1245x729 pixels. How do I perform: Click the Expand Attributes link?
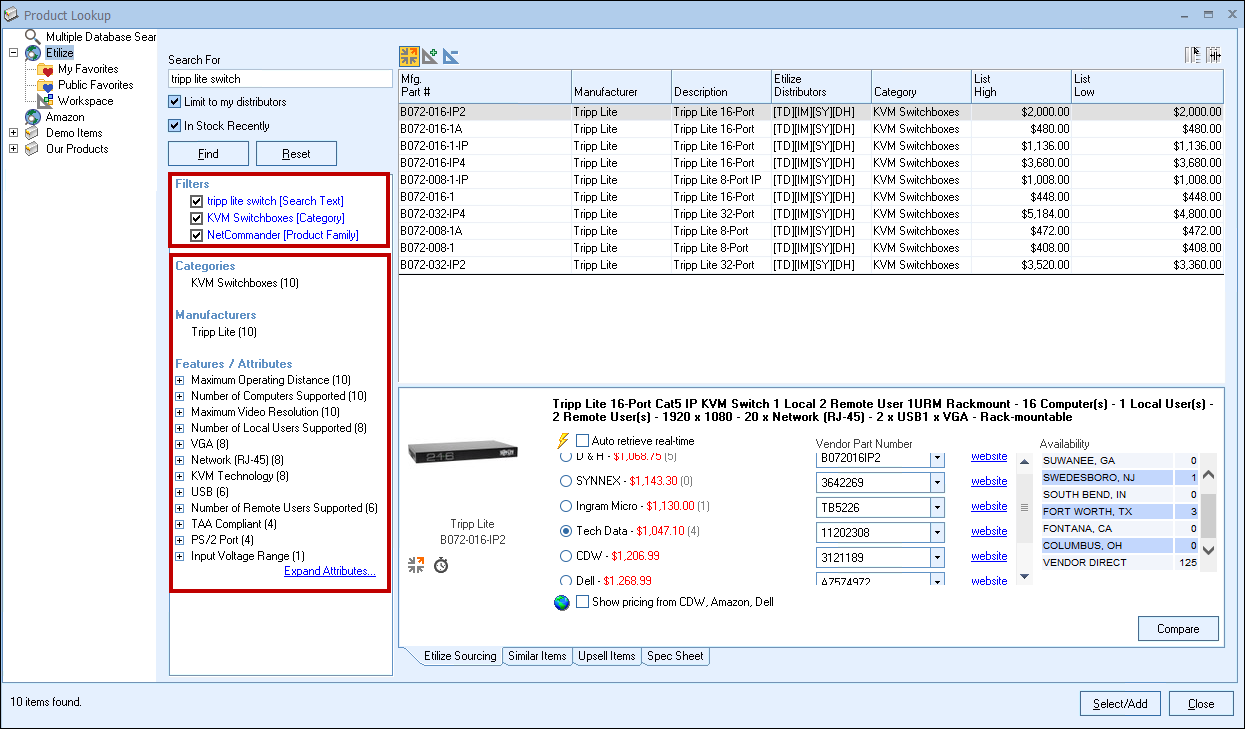tap(330, 571)
